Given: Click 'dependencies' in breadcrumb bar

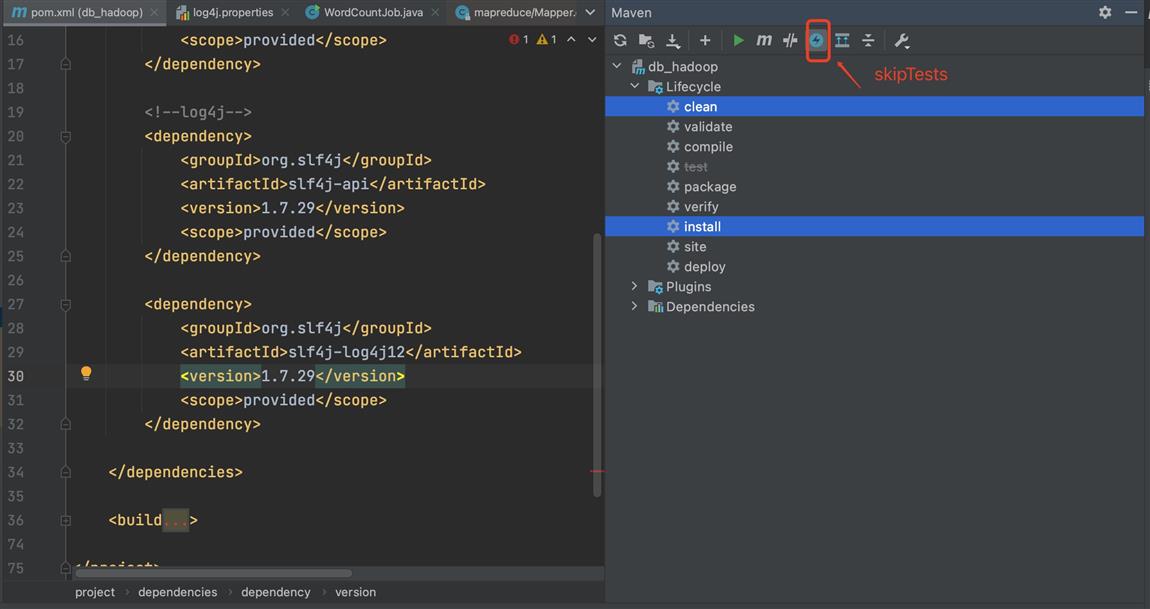Looking at the screenshot, I should [177, 592].
